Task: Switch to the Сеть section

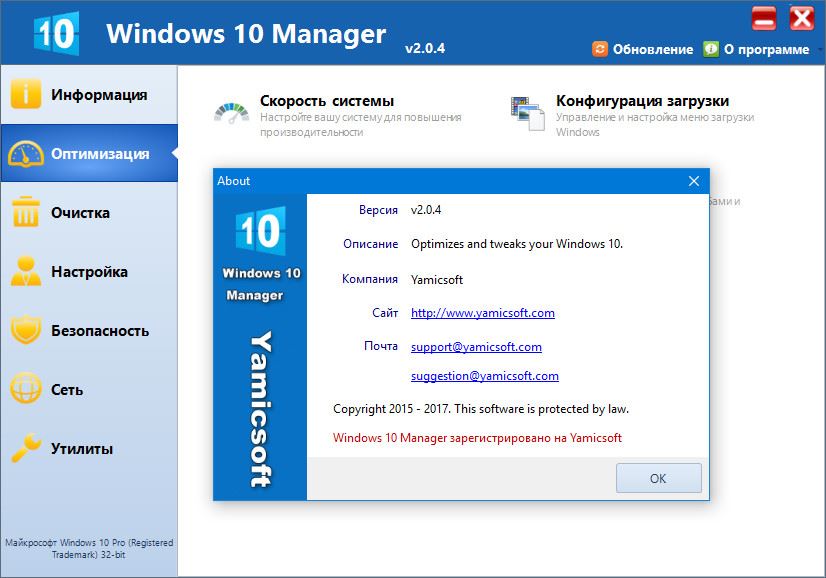Action: tap(89, 389)
